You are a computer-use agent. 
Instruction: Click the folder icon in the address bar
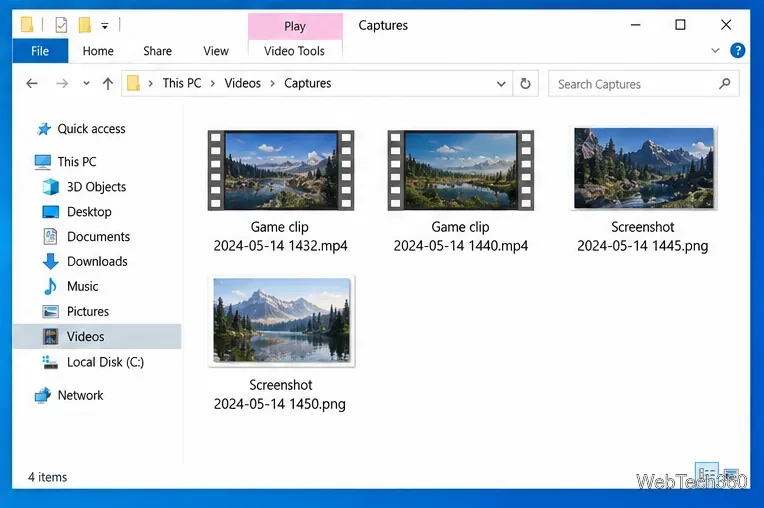134,83
